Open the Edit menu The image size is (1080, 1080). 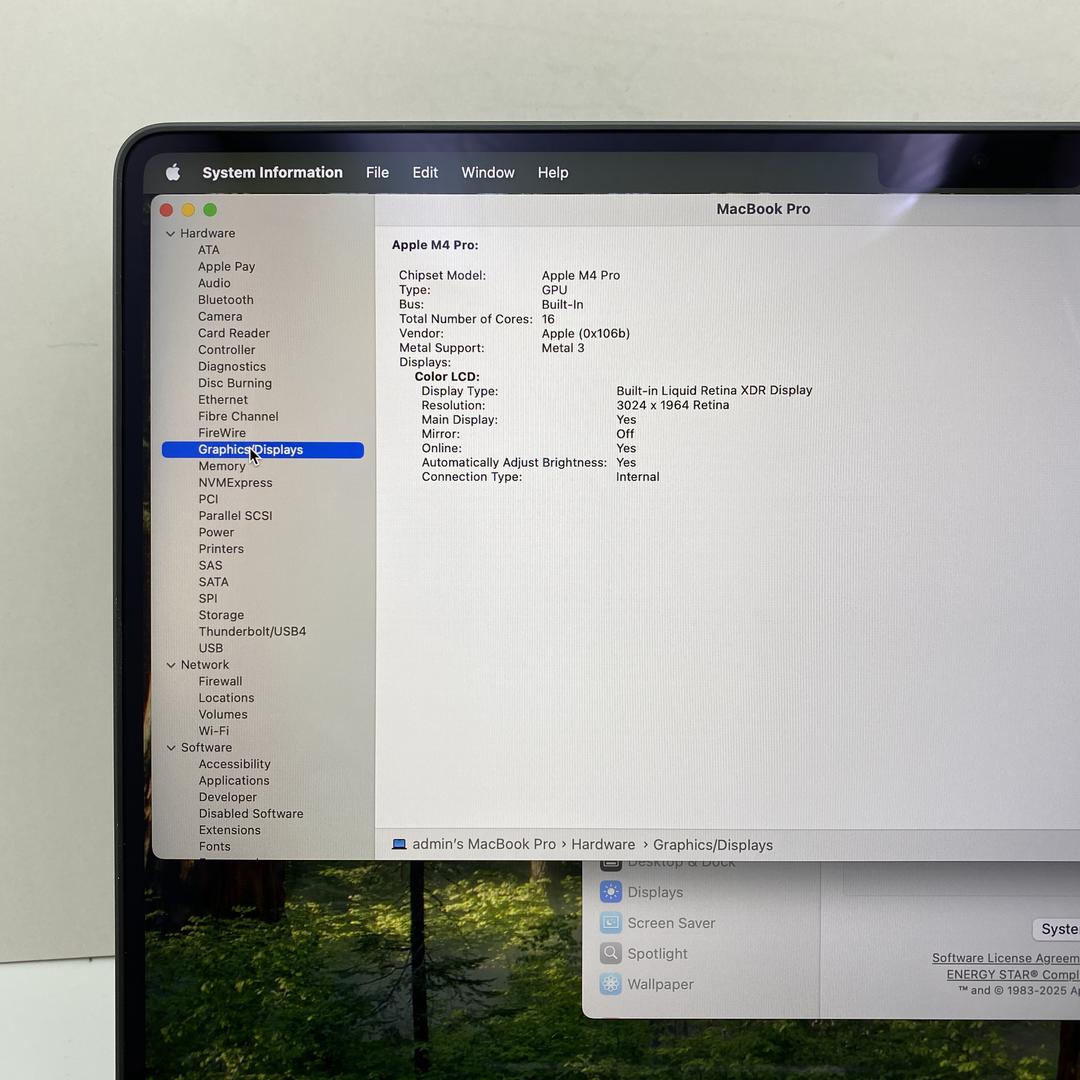pos(425,172)
